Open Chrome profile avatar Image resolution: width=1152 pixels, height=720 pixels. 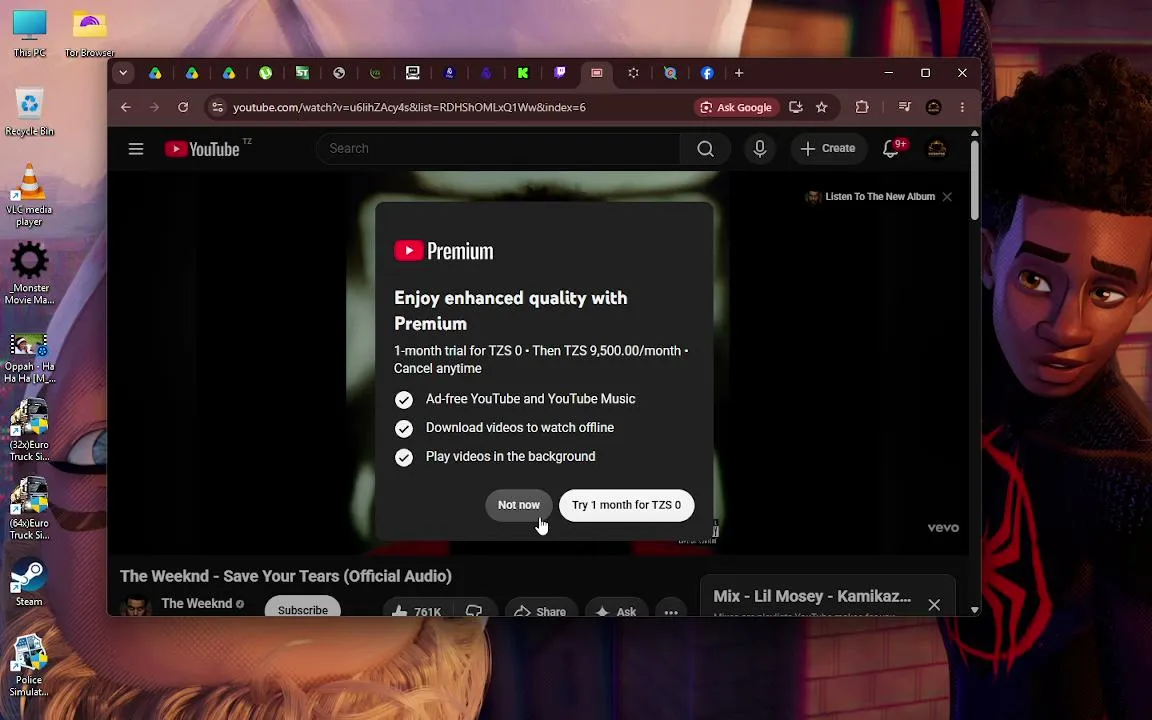coord(934,107)
